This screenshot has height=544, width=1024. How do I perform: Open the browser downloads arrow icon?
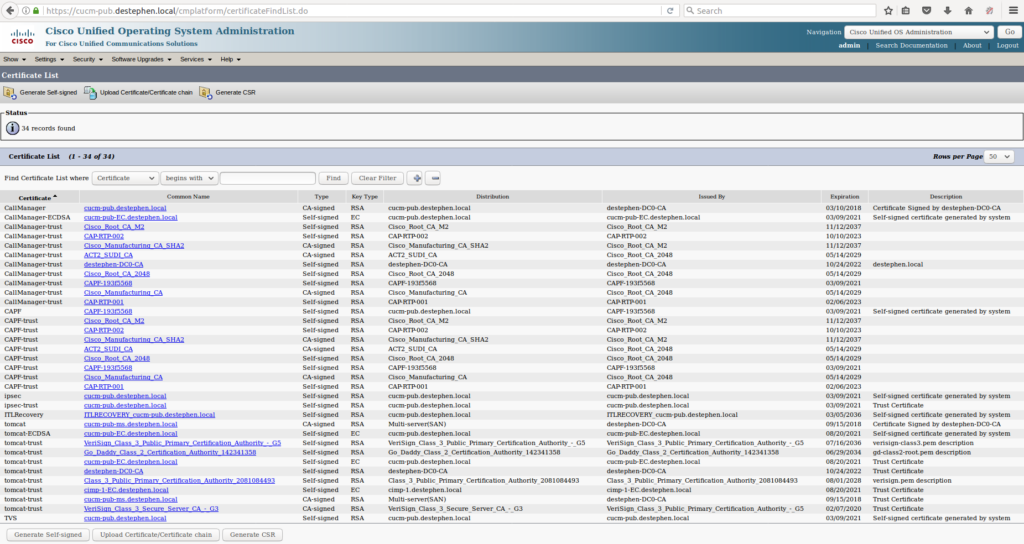[947, 10]
